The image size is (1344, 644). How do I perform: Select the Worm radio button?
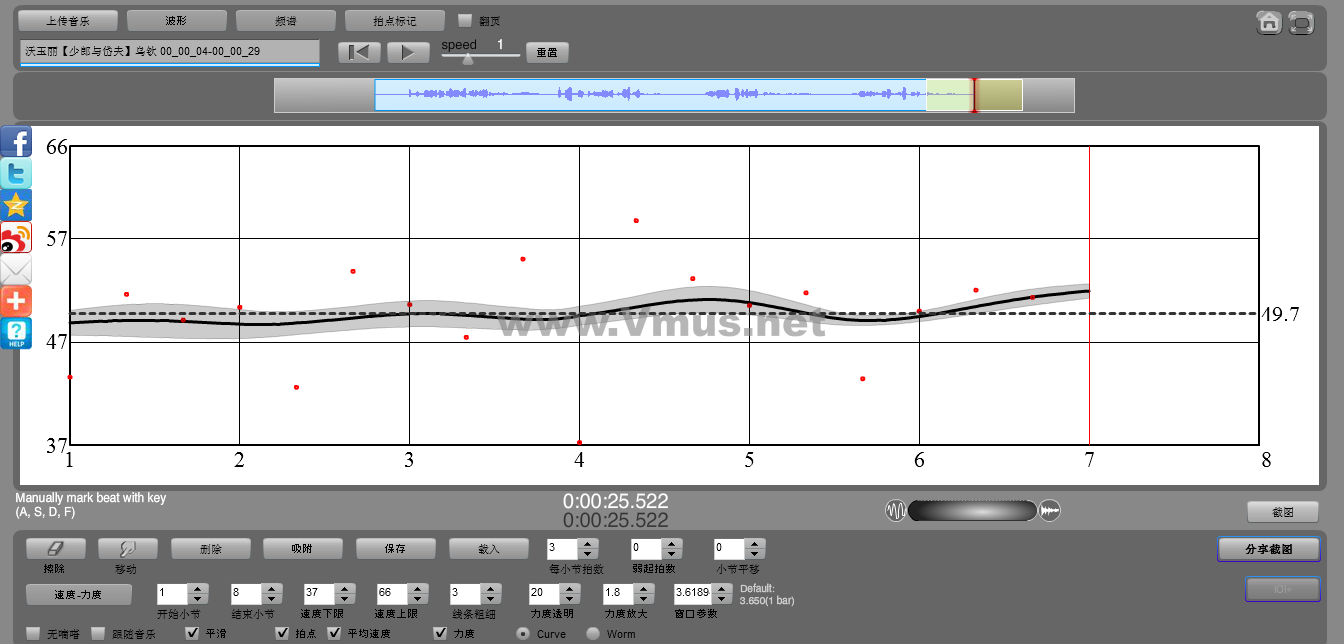click(x=593, y=633)
